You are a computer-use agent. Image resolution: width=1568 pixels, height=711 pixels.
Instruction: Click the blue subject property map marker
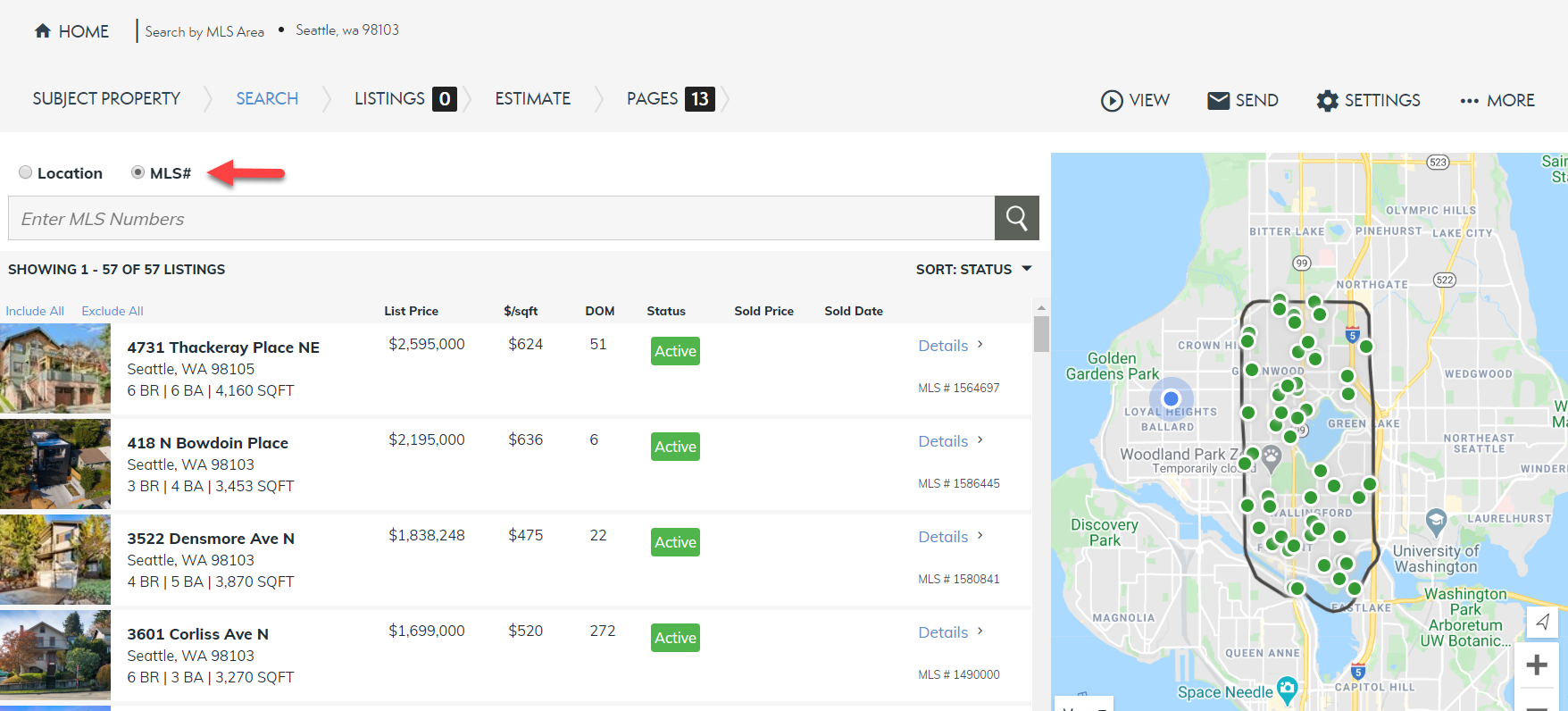click(x=1171, y=398)
